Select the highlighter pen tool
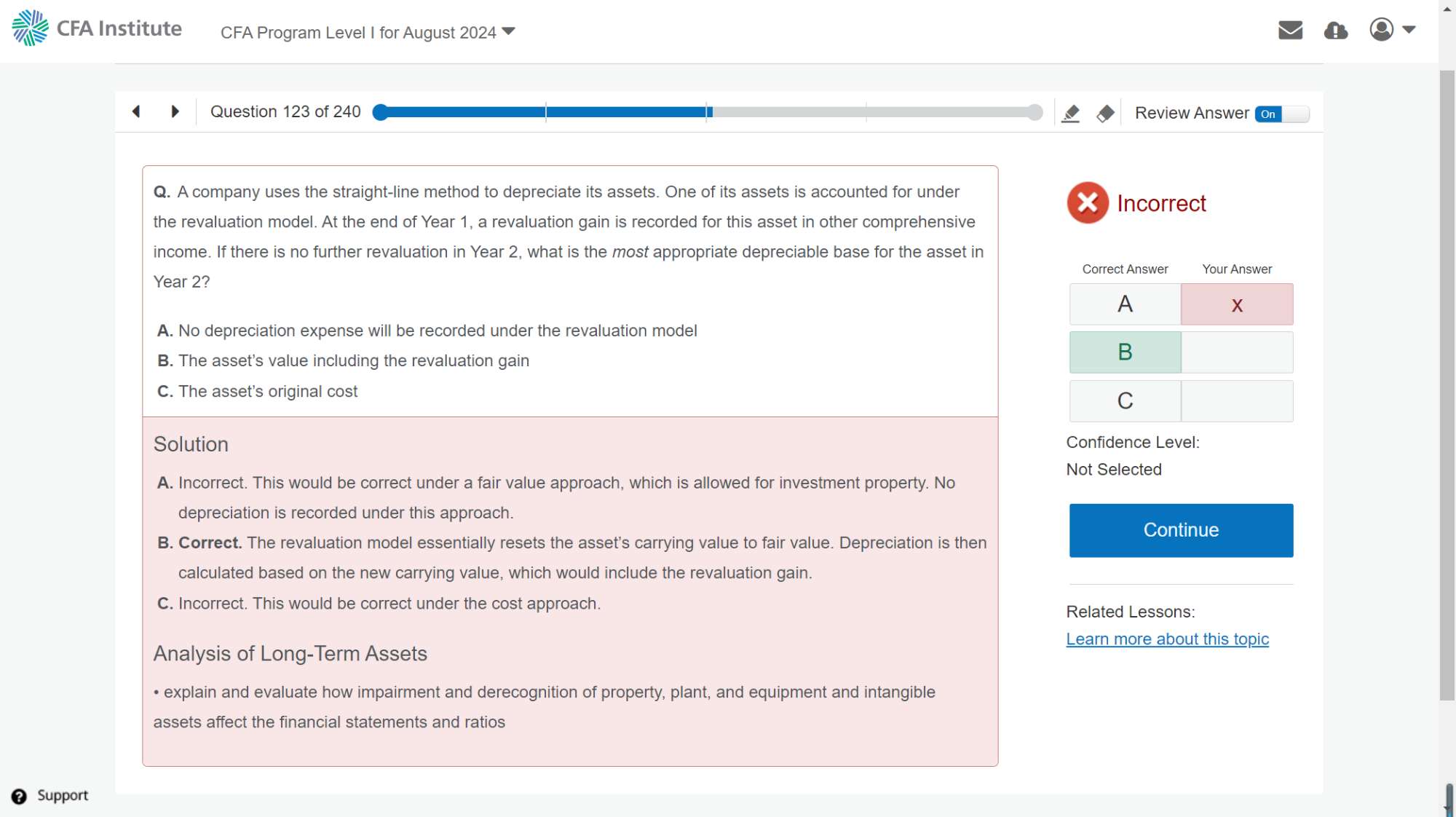Screen dimensions: 1456x817 1070,114
